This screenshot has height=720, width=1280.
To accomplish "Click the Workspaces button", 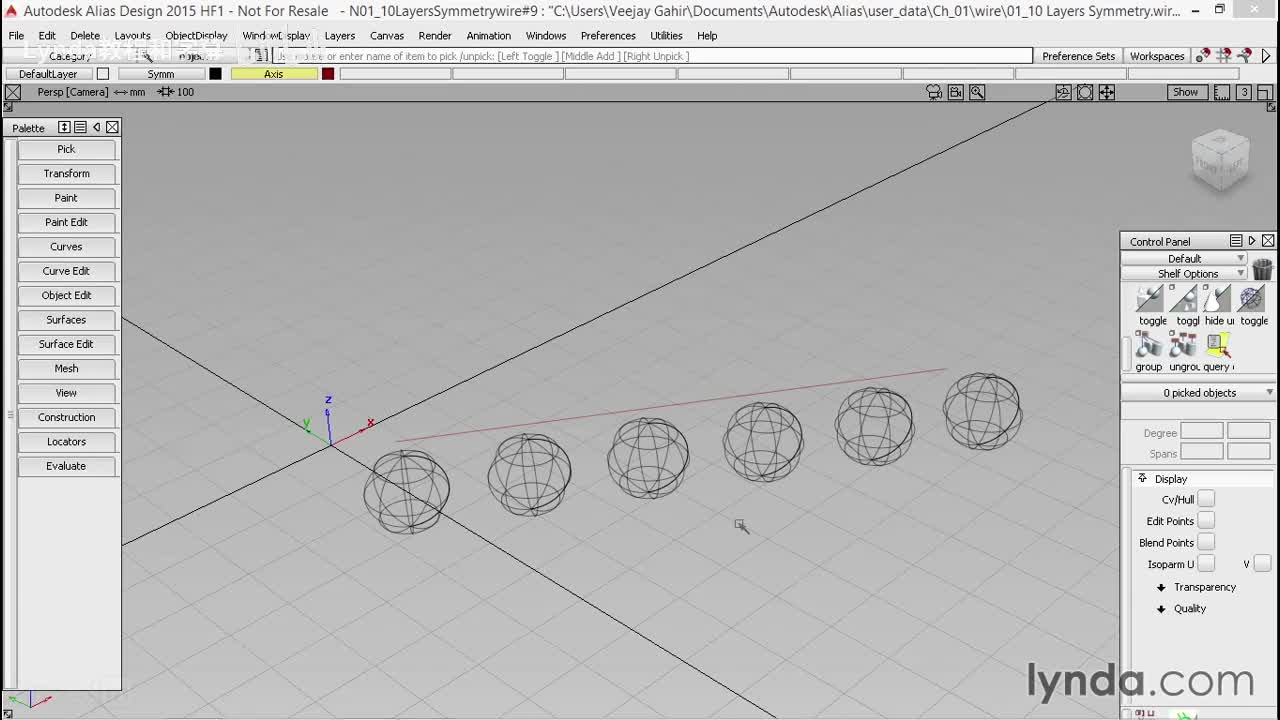I will pos(1157,56).
